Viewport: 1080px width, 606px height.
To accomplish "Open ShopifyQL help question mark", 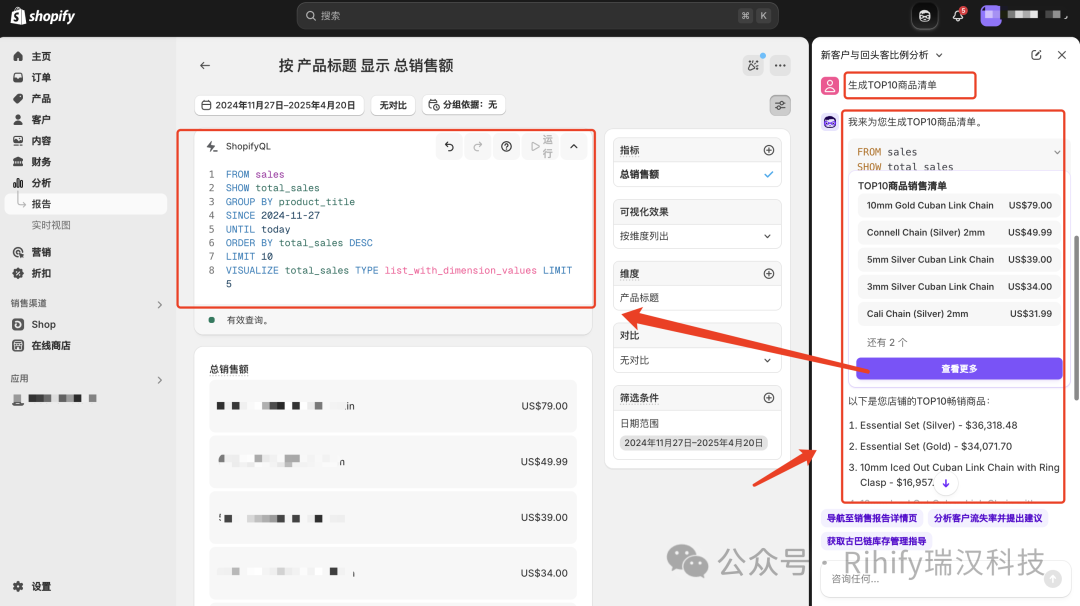I will (506, 147).
